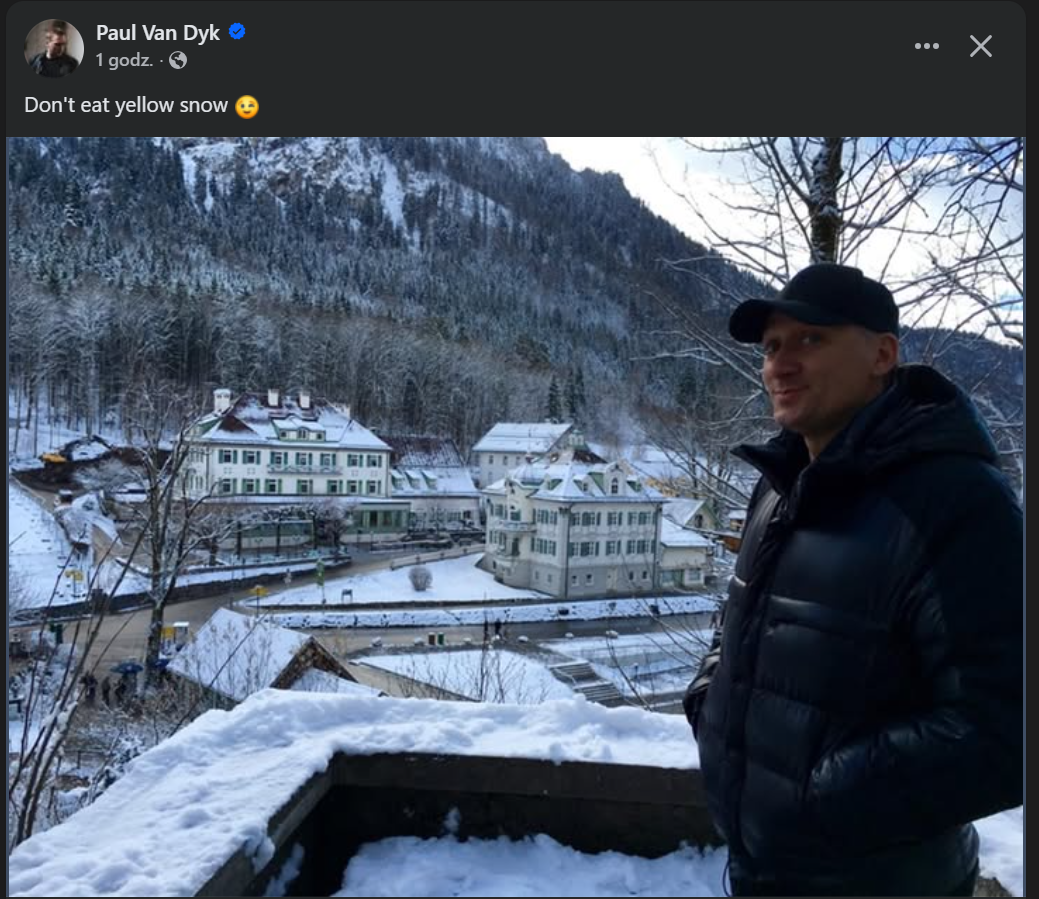Viewport: 1039px width, 899px height.
Task: Click the winking emoji in the caption
Action: click(x=247, y=106)
